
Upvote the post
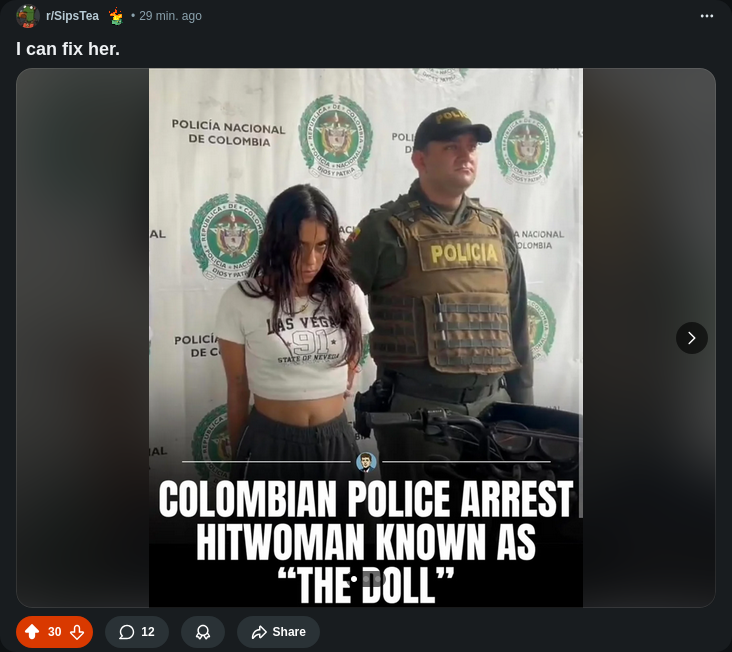point(32,631)
